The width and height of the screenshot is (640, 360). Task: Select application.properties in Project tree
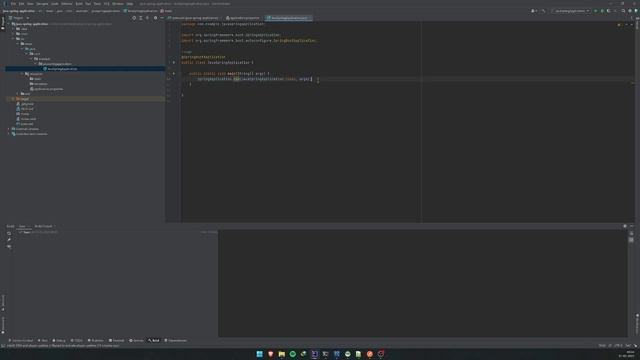47,89
